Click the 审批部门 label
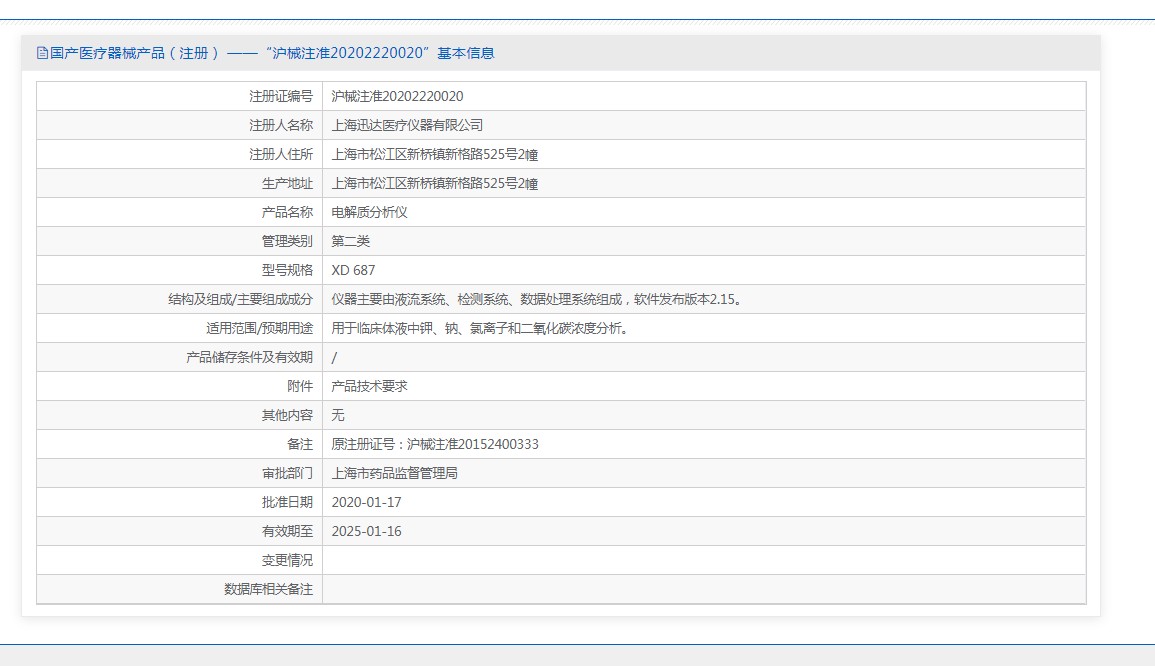The width and height of the screenshot is (1155, 666). [287, 473]
